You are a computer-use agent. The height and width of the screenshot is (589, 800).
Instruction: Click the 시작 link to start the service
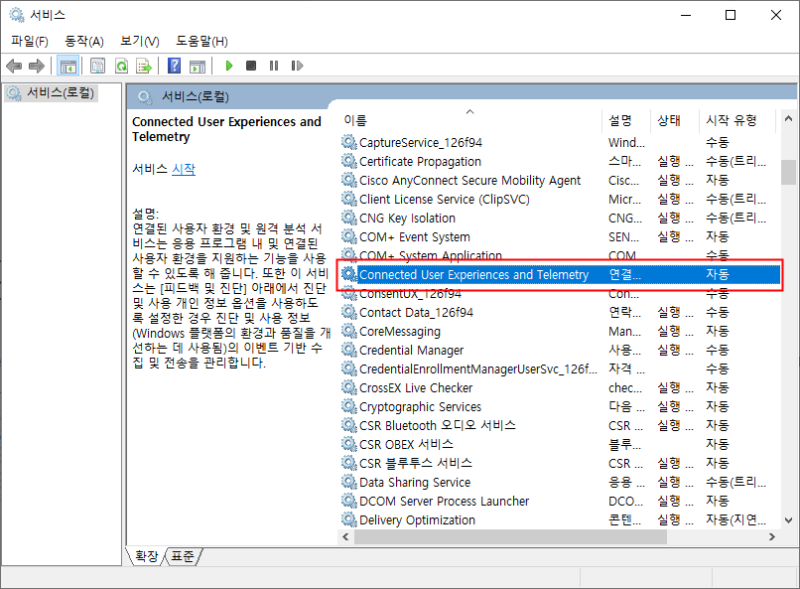click(x=184, y=169)
